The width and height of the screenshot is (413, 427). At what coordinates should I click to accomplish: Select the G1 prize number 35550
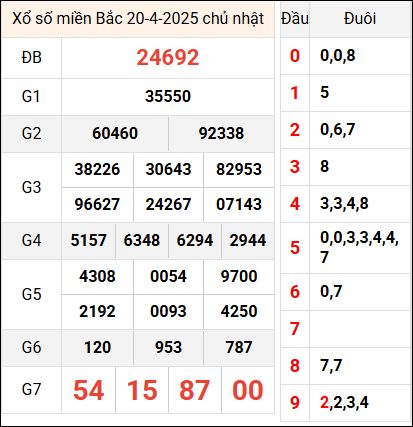(x=168, y=96)
